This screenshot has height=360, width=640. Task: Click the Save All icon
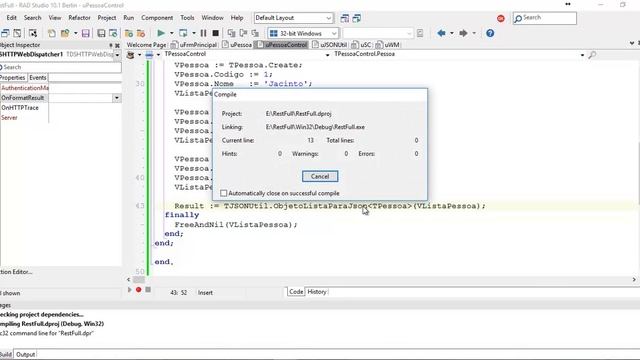pos(101,33)
